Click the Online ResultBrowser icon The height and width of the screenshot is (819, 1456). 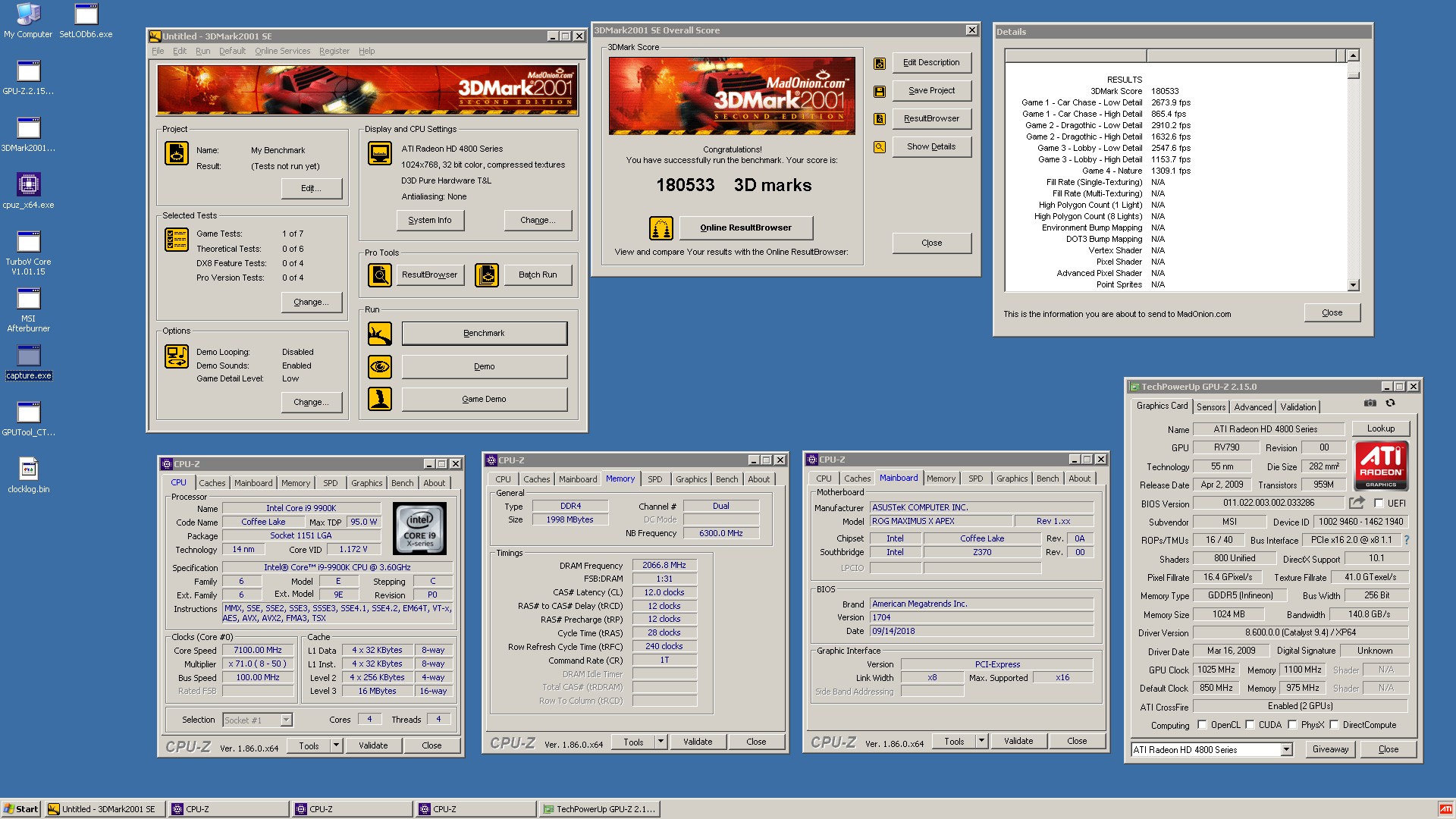[661, 227]
